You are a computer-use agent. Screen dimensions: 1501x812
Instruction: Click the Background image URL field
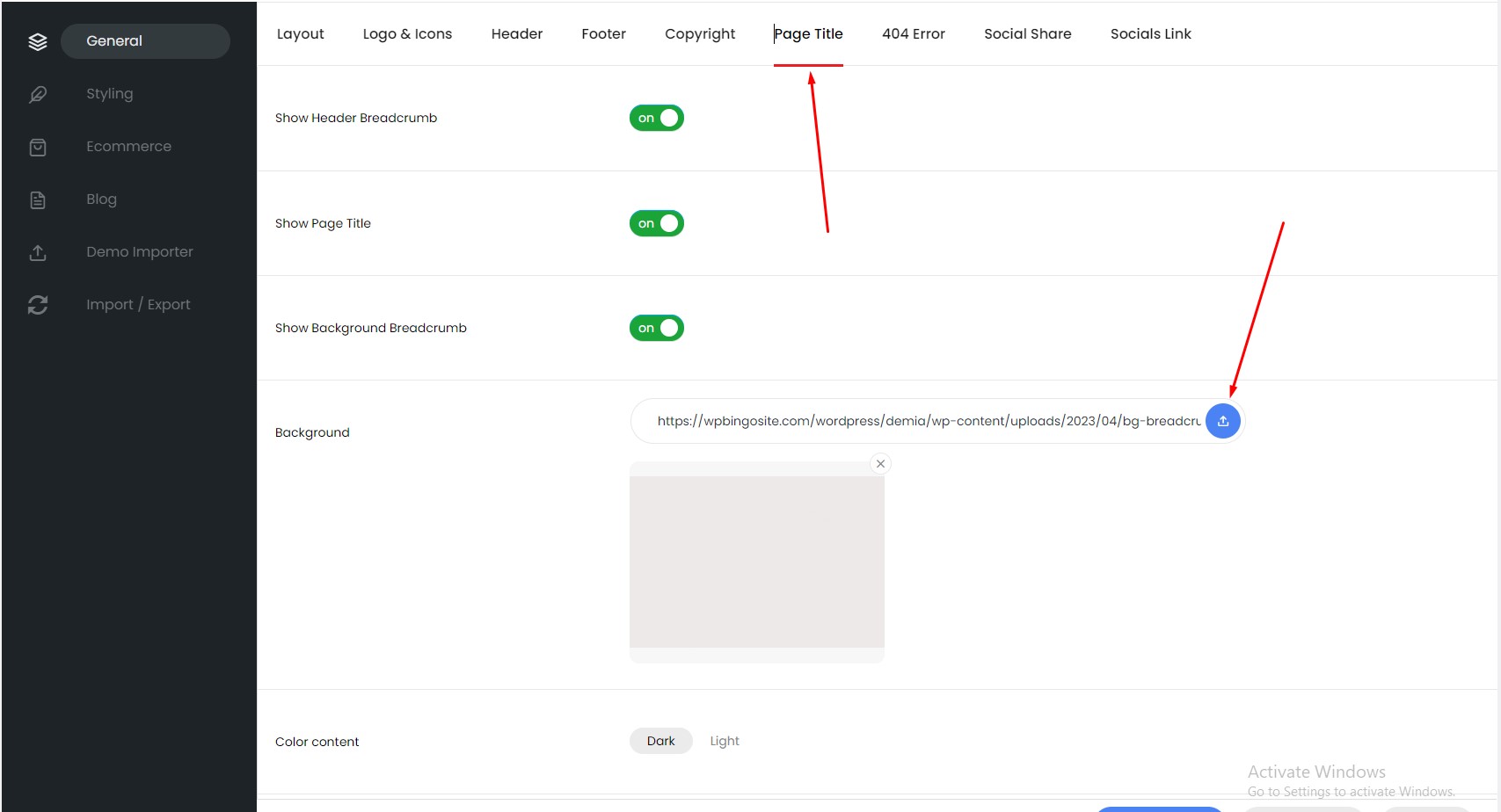tap(929, 421)
